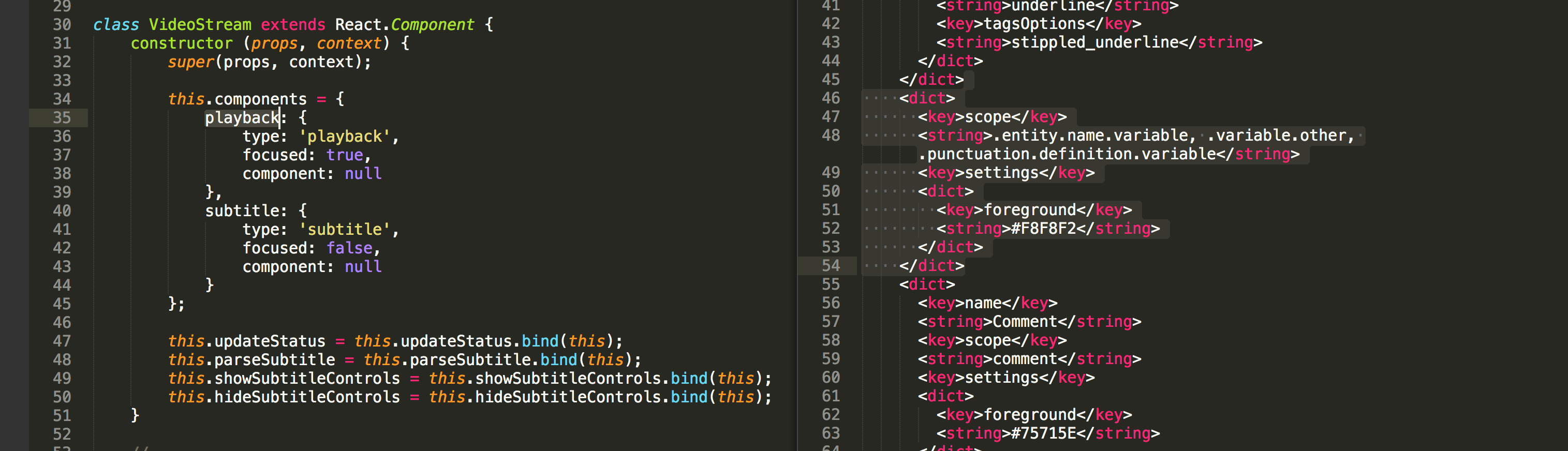
Task: Click 'this.parseSubtitle' at start of line 48
Action: click(x=252, y=359)
